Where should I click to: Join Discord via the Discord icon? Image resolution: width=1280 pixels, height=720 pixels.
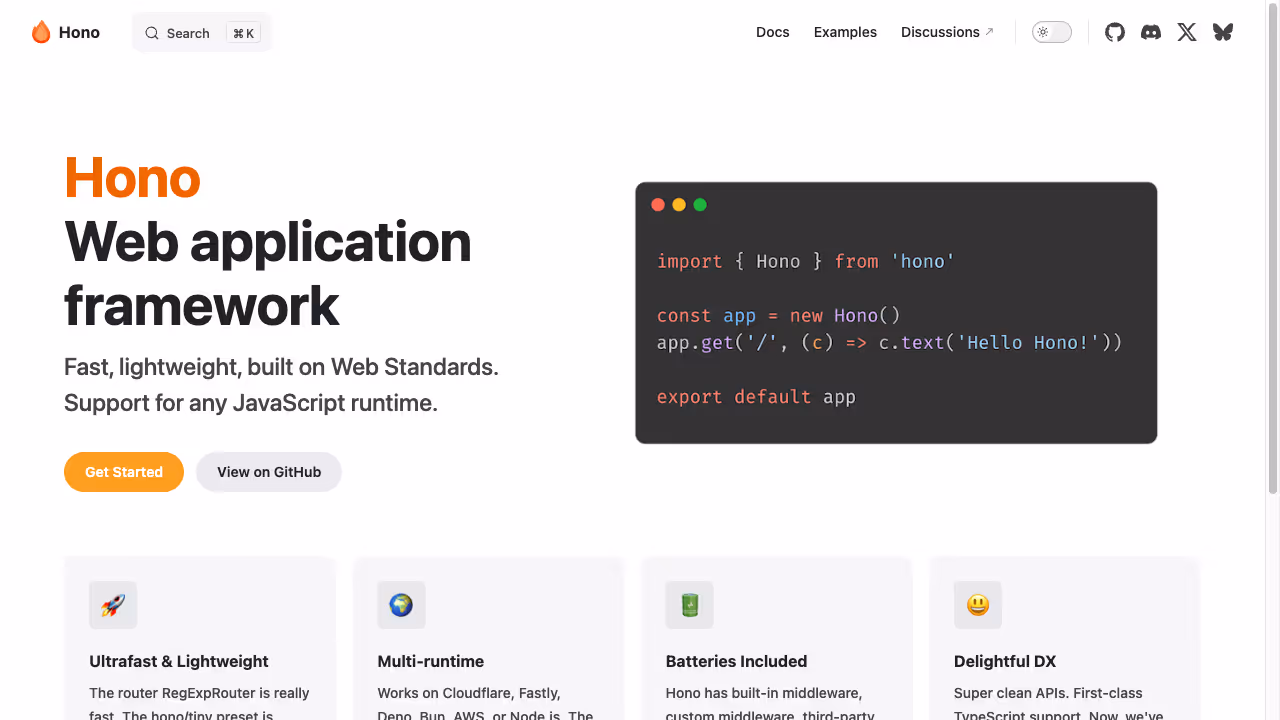[x=1150, y=32]
